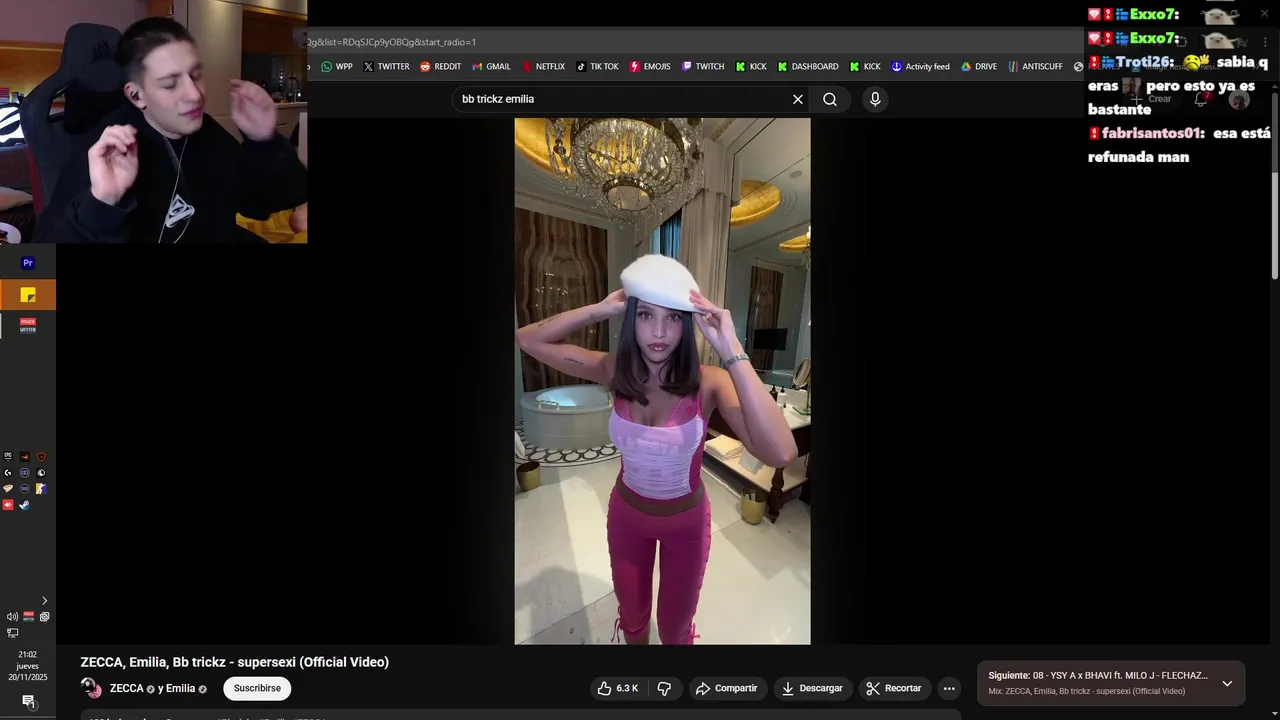Open the TIK TOK bookmark
This screenshot has width=1280, height=720.
tap(597, 67)
